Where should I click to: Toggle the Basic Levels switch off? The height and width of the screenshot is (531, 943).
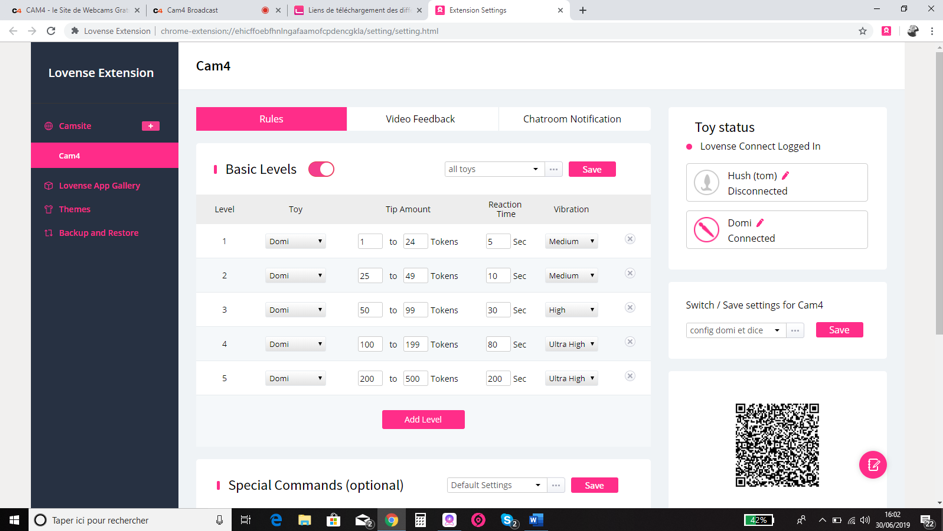321,169
